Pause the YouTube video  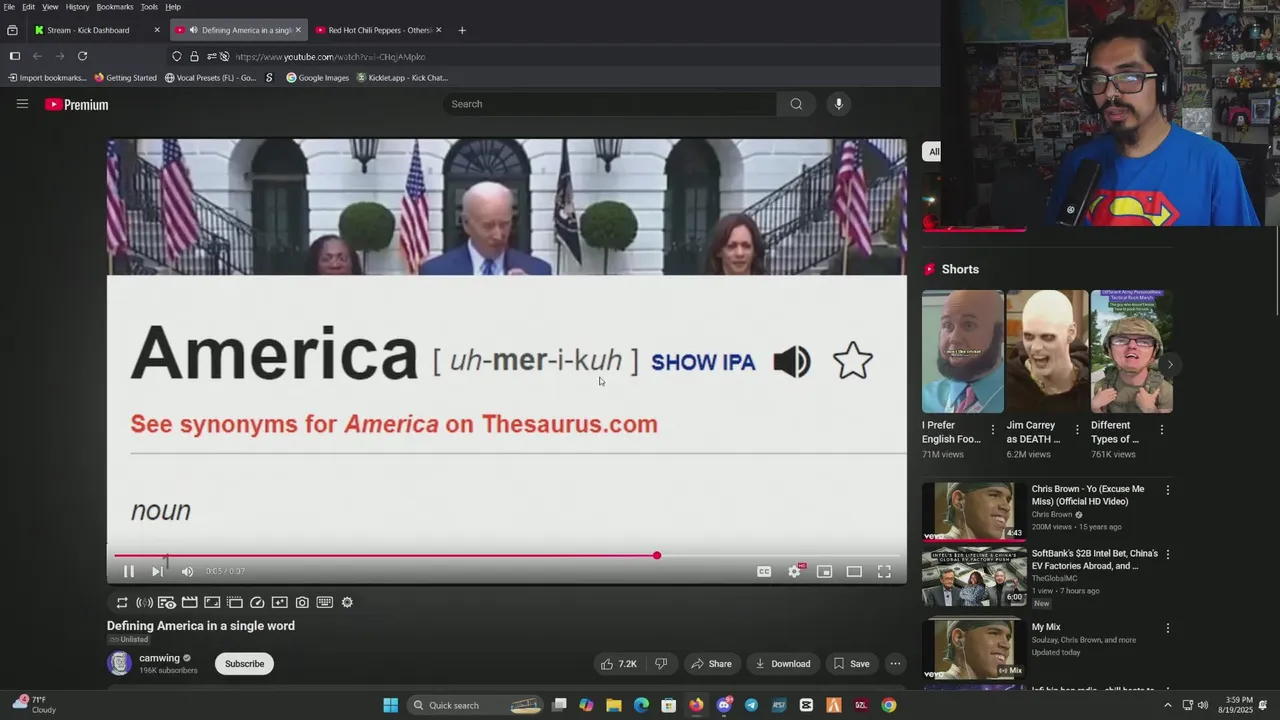(x=129, y=571)
